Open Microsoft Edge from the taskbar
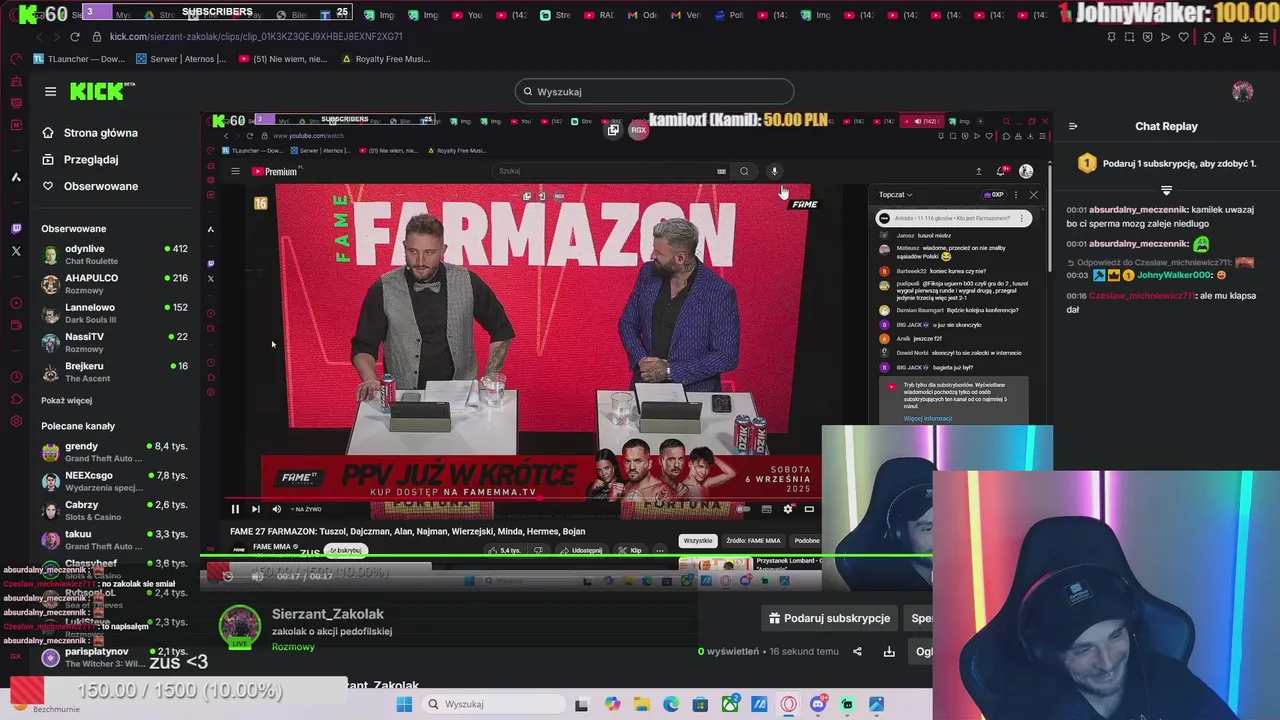1280x720 pixels. pos(670,704)
